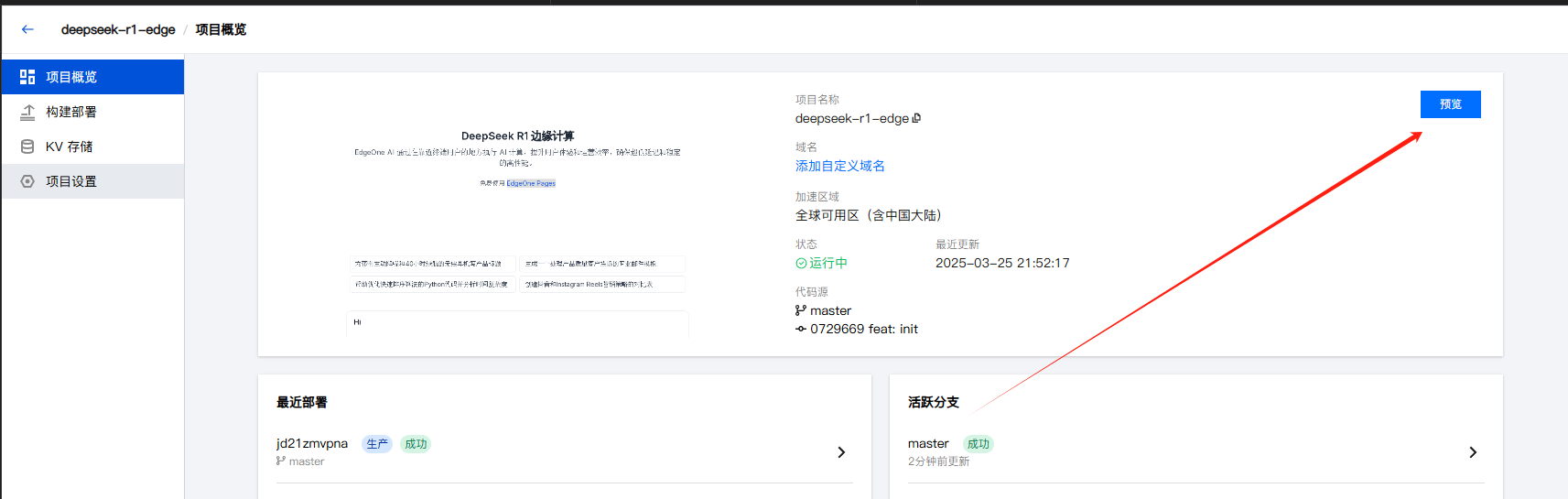Click the commit icon beside 0729669

click(x=801, y=329)
